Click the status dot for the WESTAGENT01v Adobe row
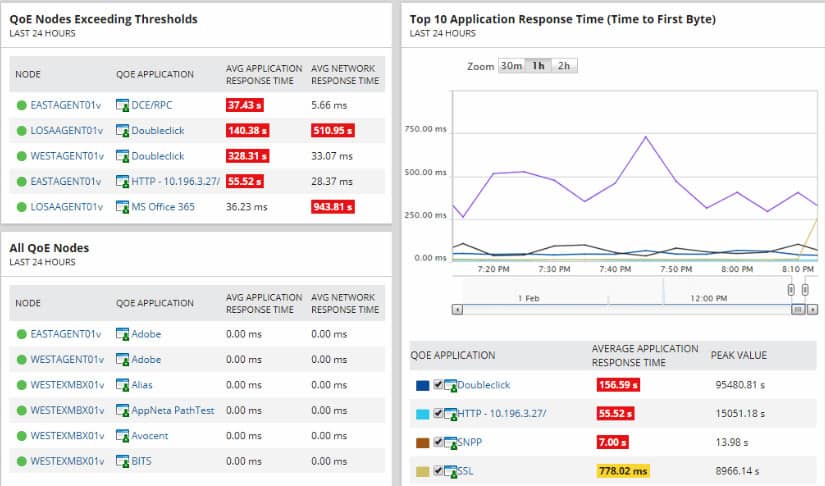The height and width of the screenshot is (486, 825). [22, 360]
